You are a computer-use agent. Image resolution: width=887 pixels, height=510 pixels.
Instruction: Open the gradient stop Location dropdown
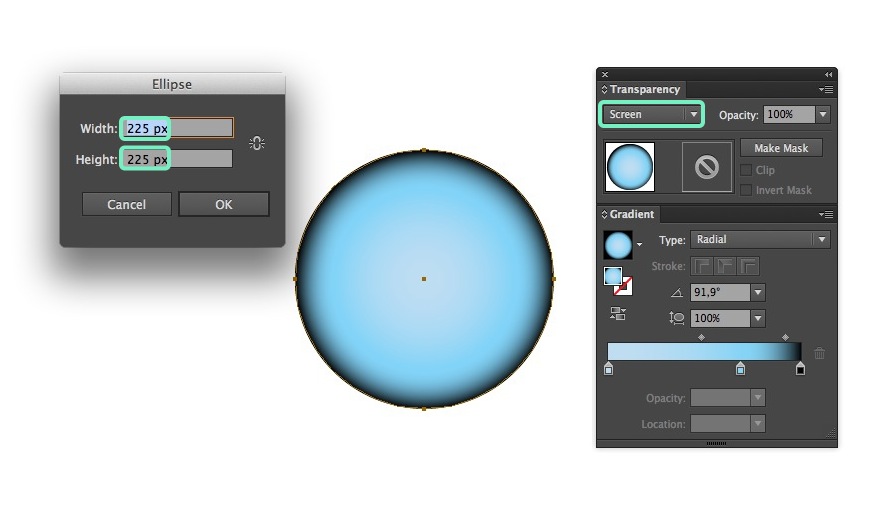758,423
